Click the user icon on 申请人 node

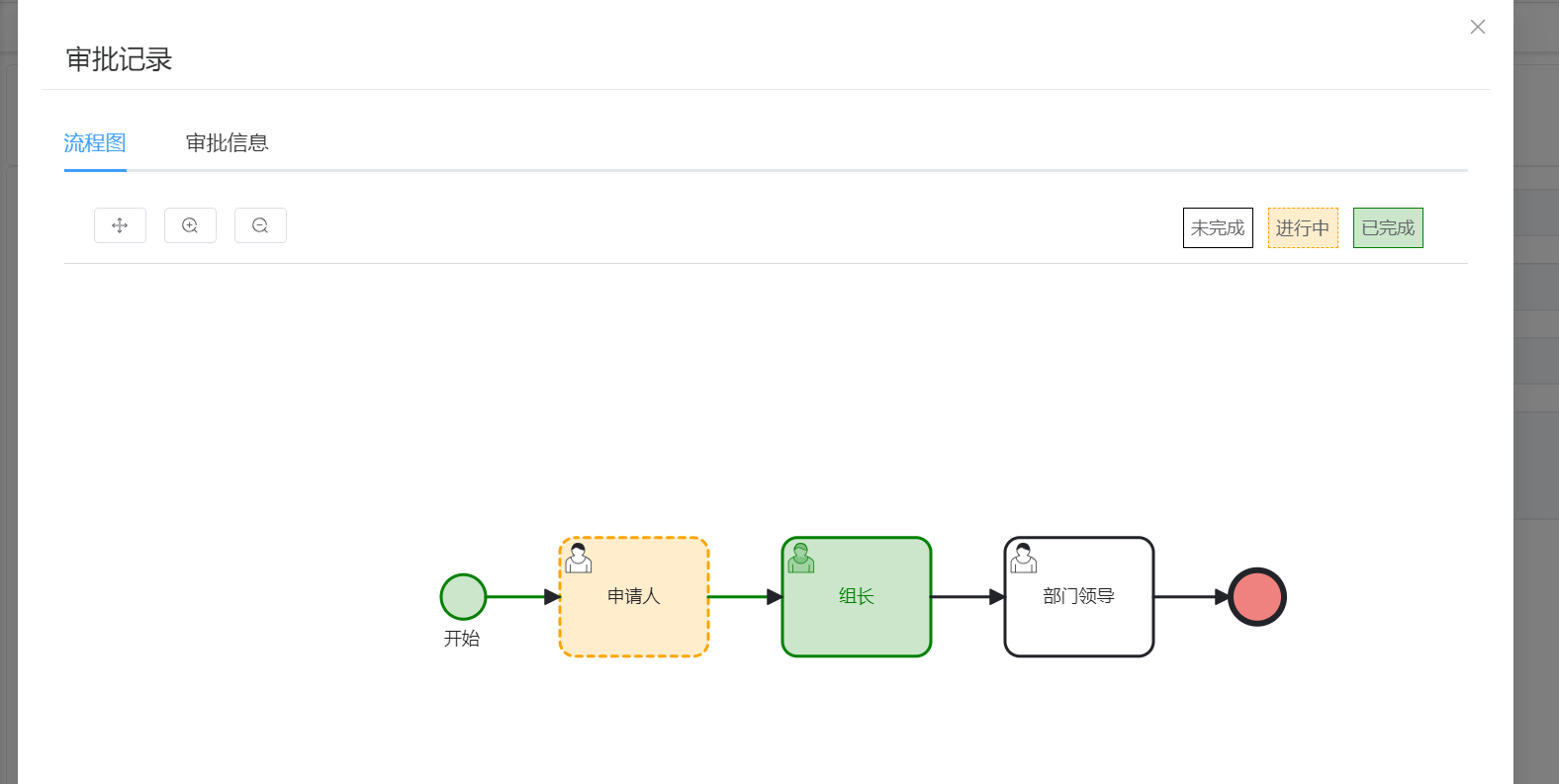(x=579, y=558)
